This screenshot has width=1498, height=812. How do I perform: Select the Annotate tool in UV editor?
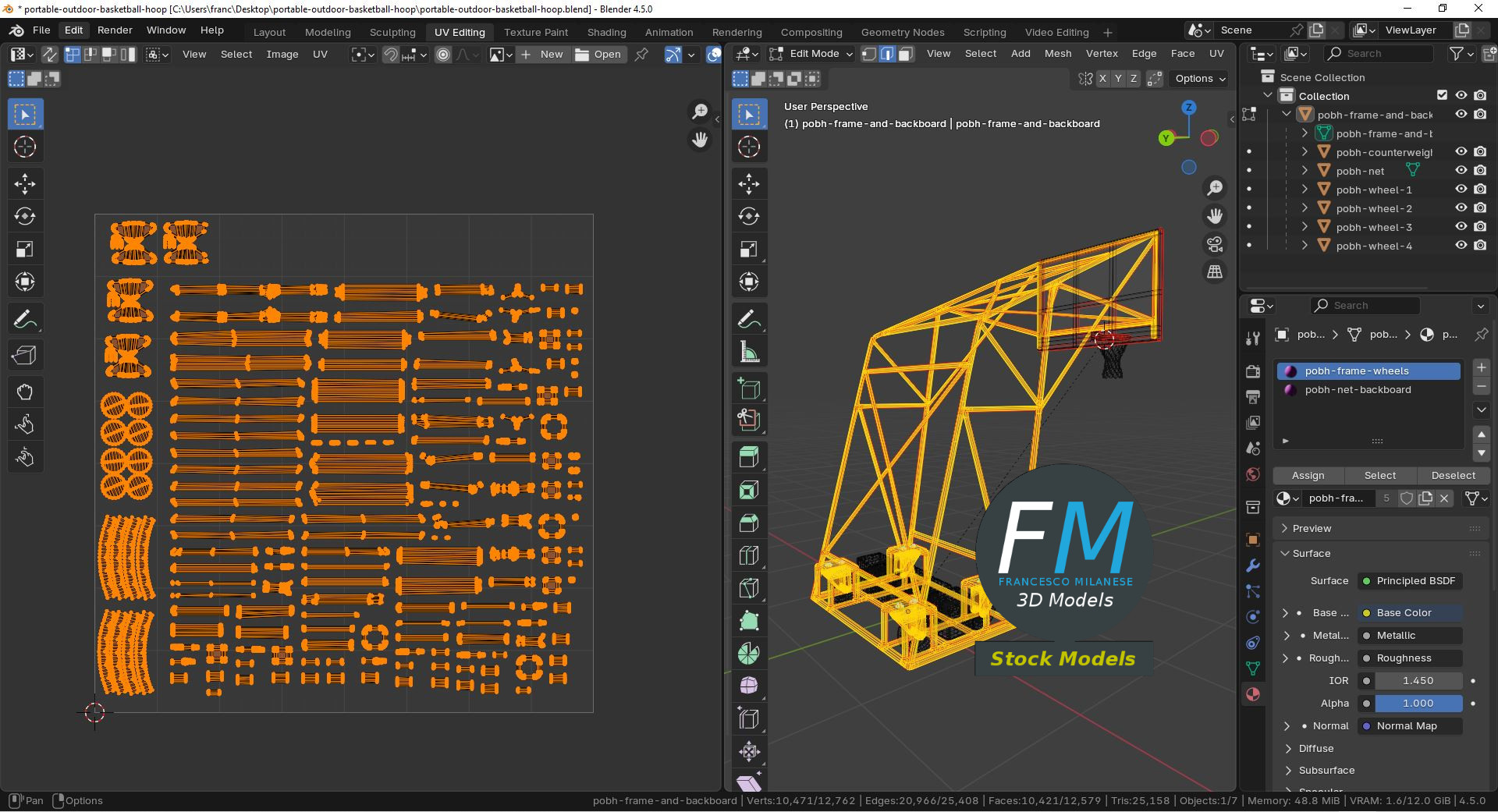click(x=25, y=319)
